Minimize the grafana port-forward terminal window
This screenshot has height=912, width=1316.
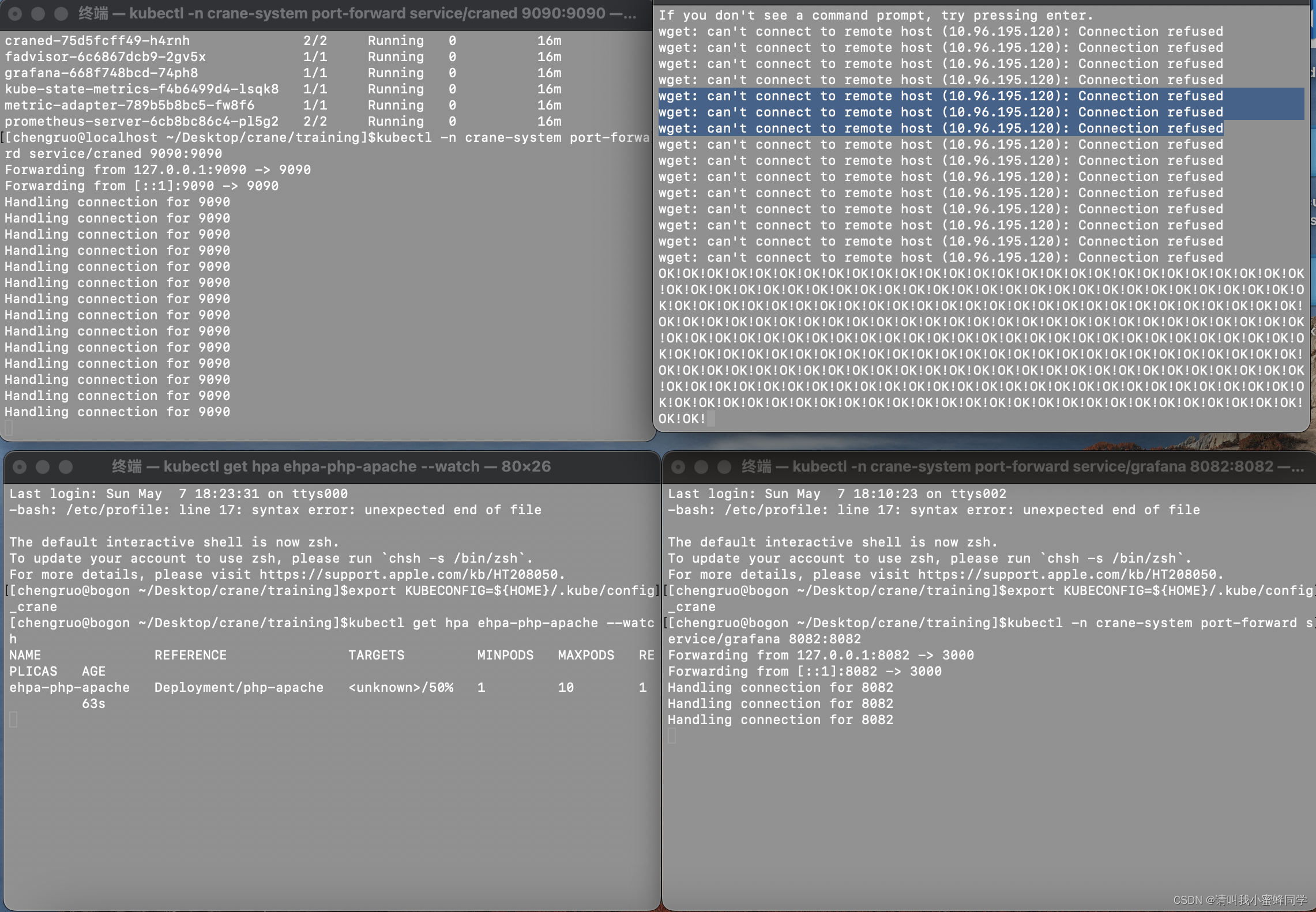point(701,466)
